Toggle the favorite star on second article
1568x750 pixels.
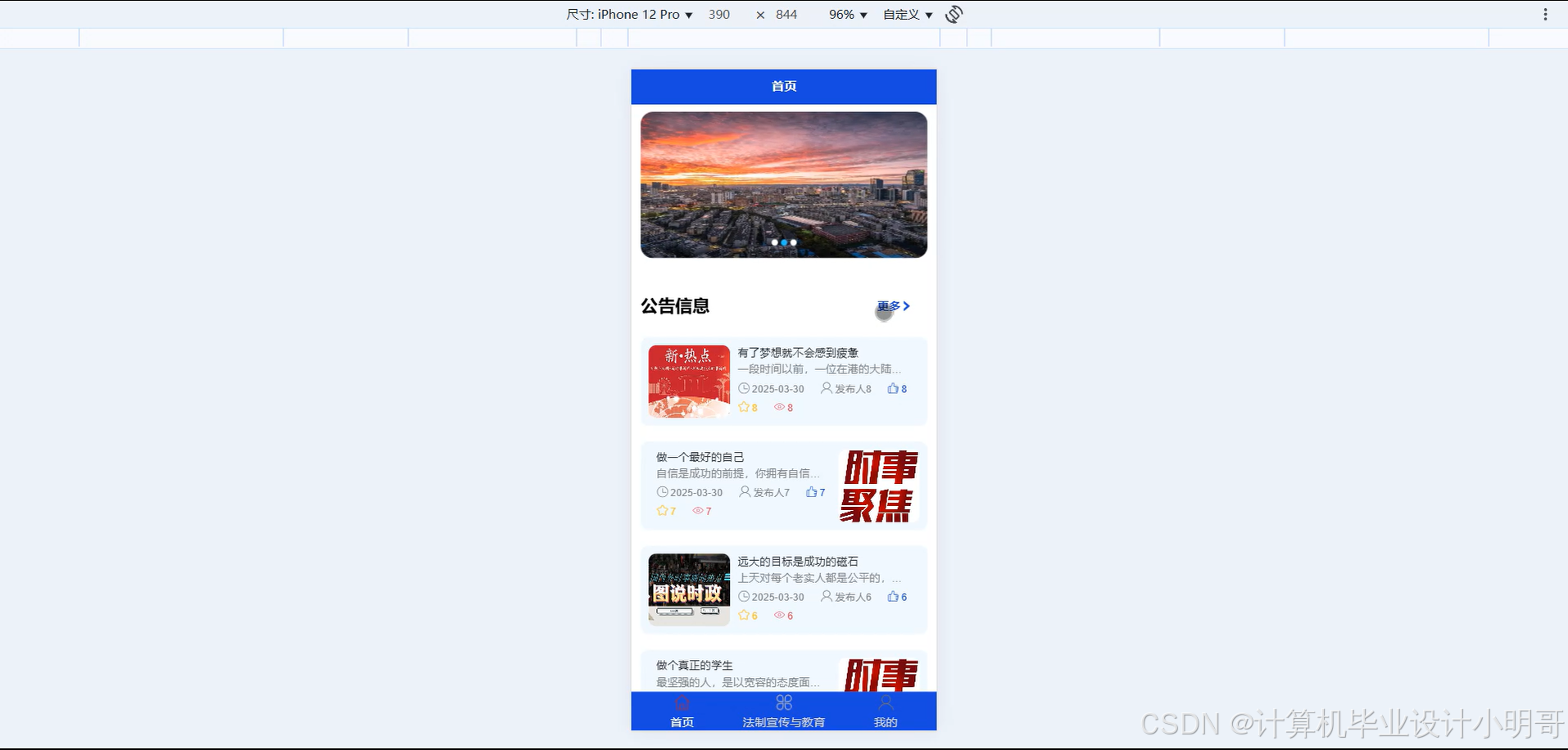(x=661, y=510)
